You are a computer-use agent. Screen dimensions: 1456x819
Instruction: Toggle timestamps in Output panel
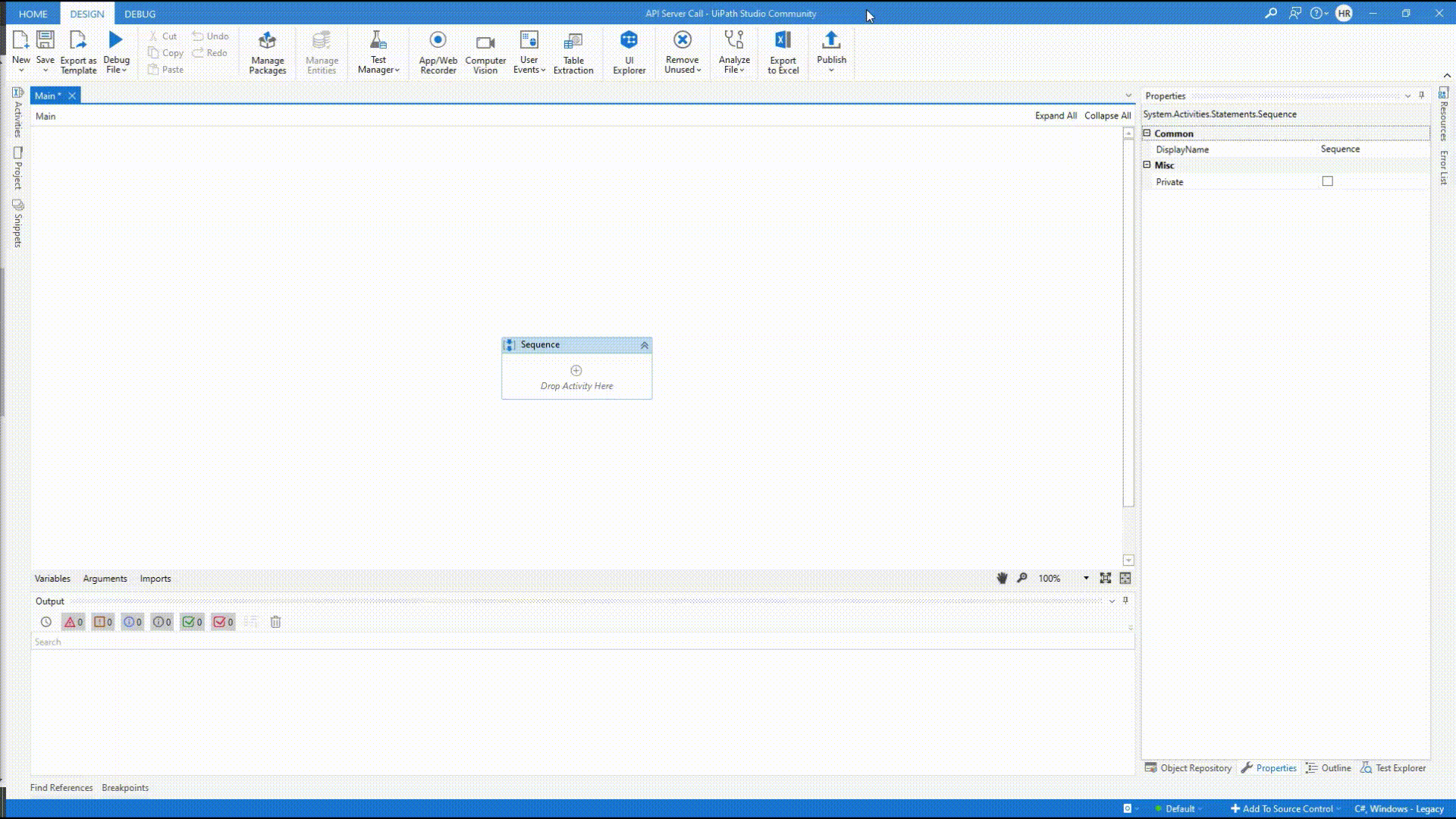[x=46, y=622]
